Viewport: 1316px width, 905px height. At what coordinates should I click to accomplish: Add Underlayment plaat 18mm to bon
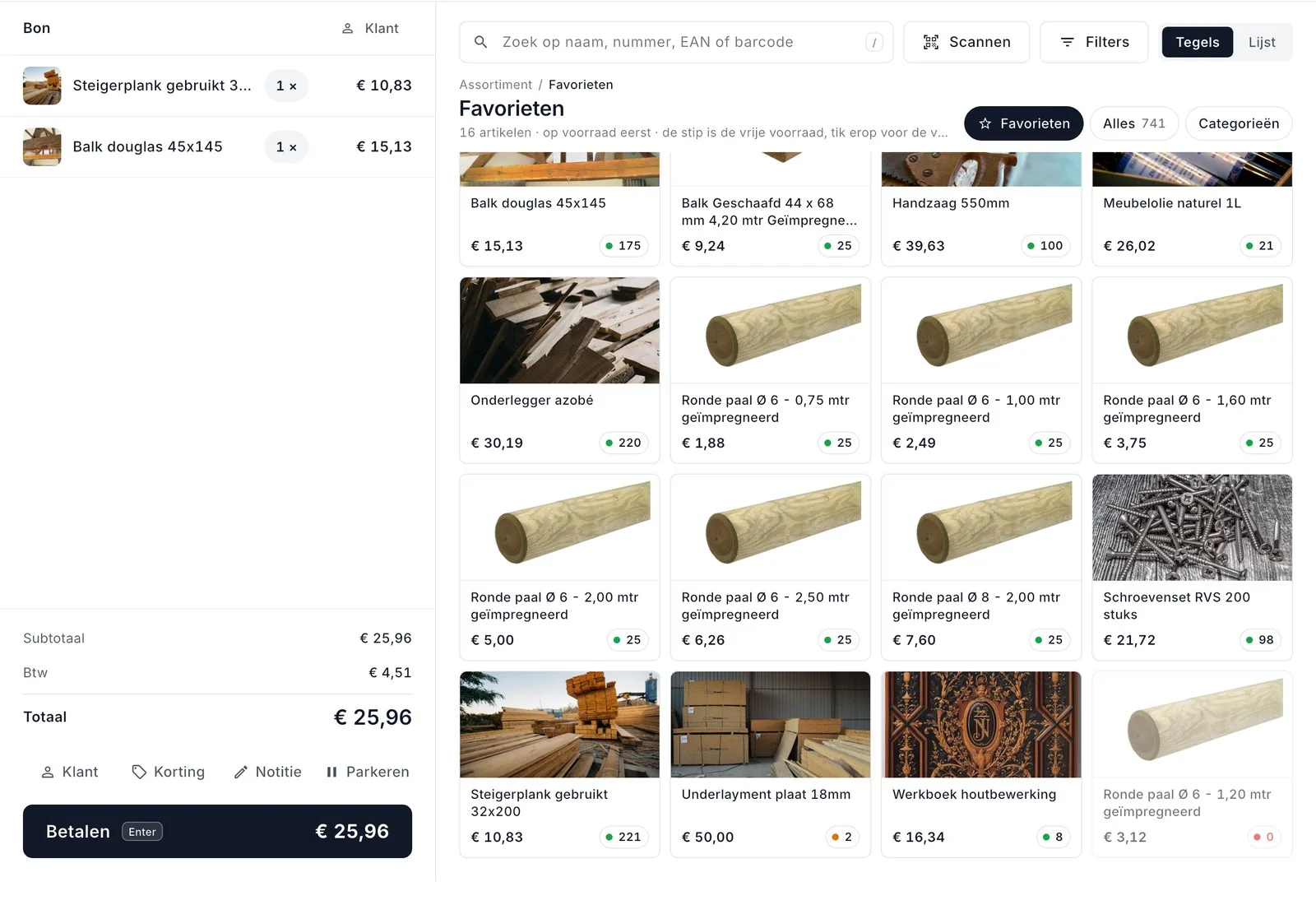[770, 764]
